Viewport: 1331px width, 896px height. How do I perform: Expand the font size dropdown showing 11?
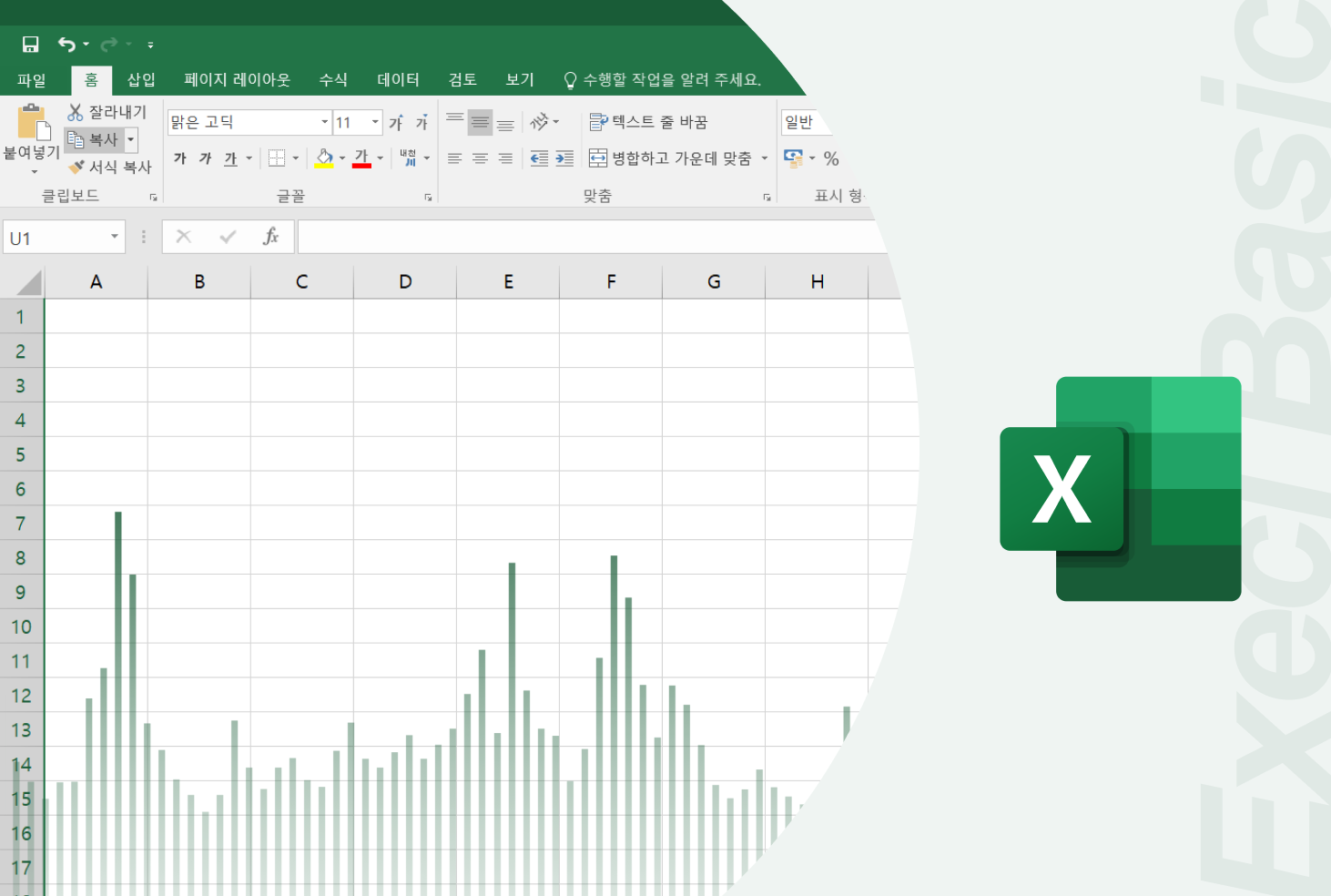pyautogui.click(x=375, y=122)
